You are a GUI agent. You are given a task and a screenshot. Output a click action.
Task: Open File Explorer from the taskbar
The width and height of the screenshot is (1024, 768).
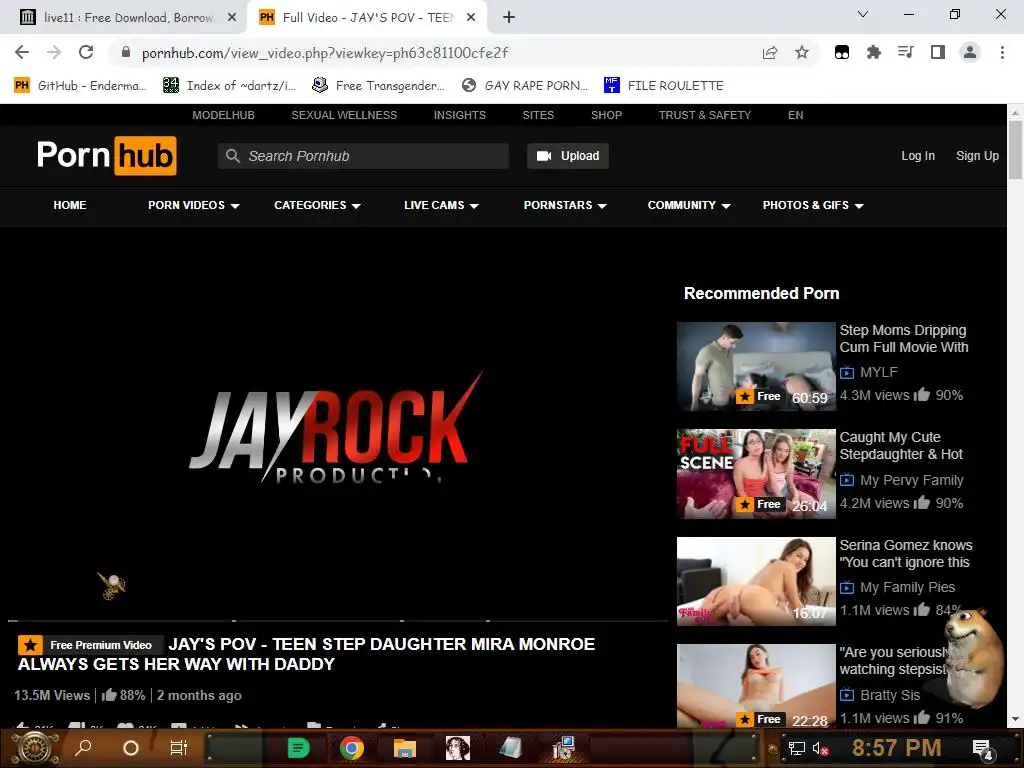(x=404, y=748)
